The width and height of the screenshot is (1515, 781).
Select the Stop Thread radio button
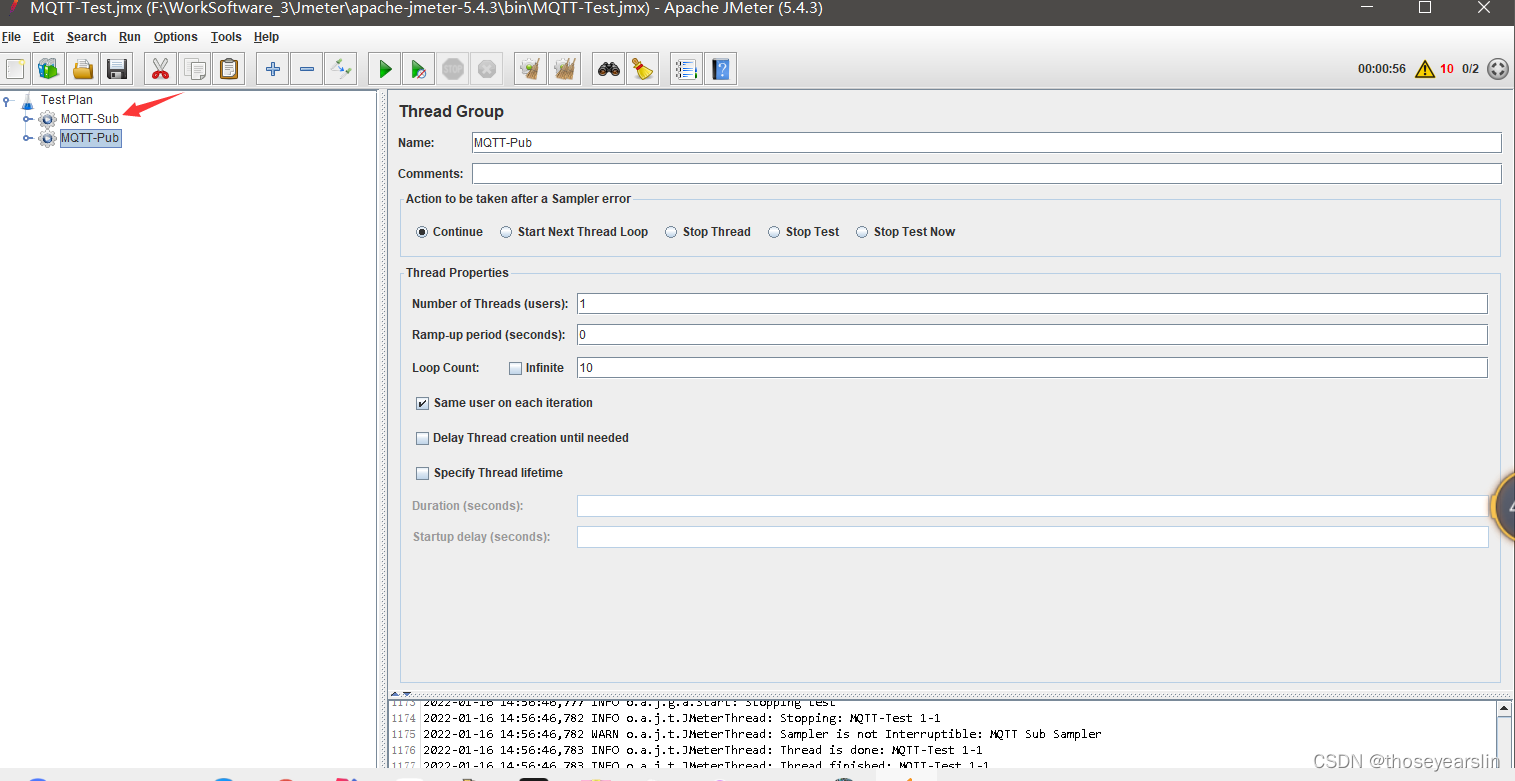pyautogui.click(x=672, y=232)
